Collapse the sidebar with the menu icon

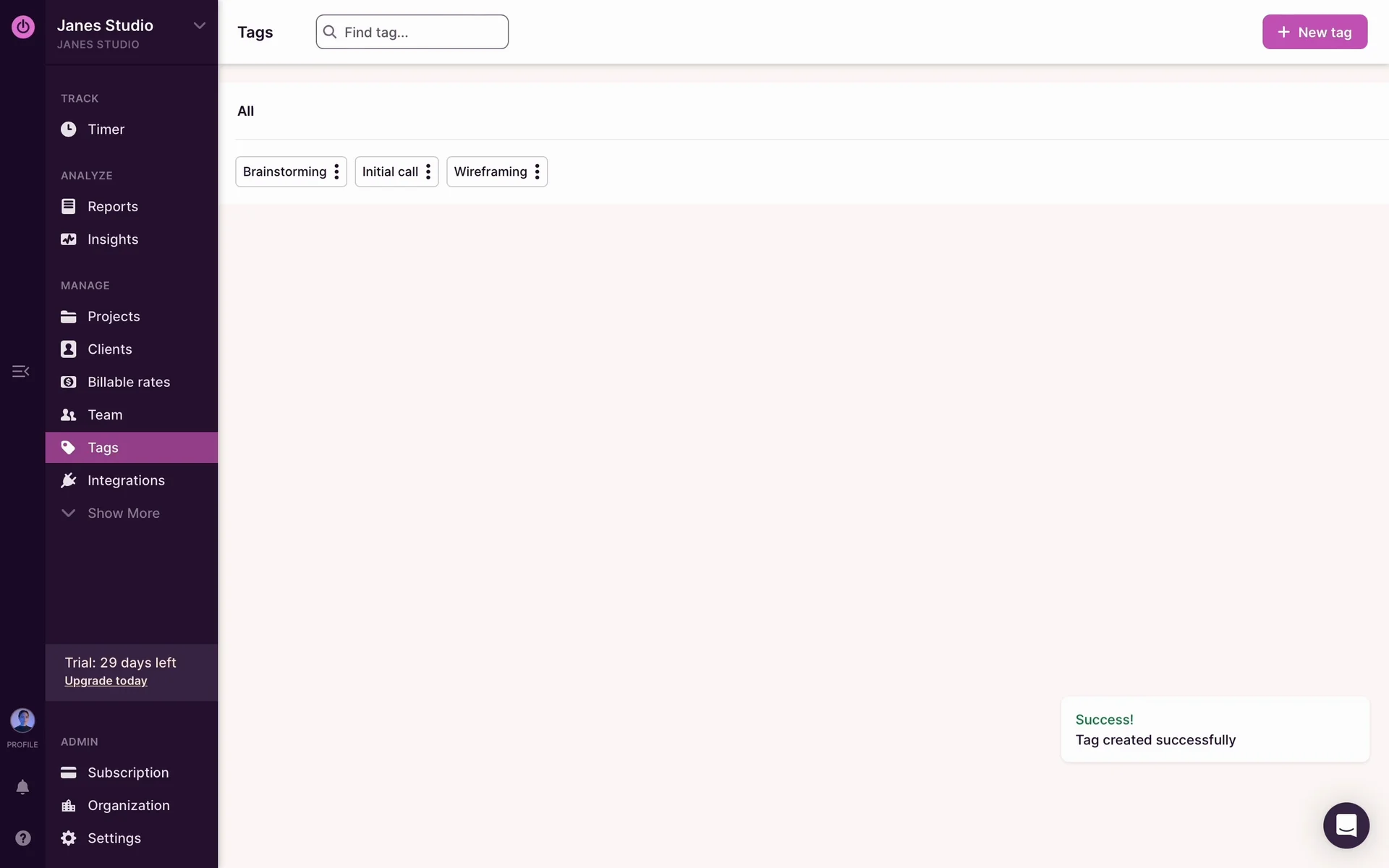click(20, 371)
